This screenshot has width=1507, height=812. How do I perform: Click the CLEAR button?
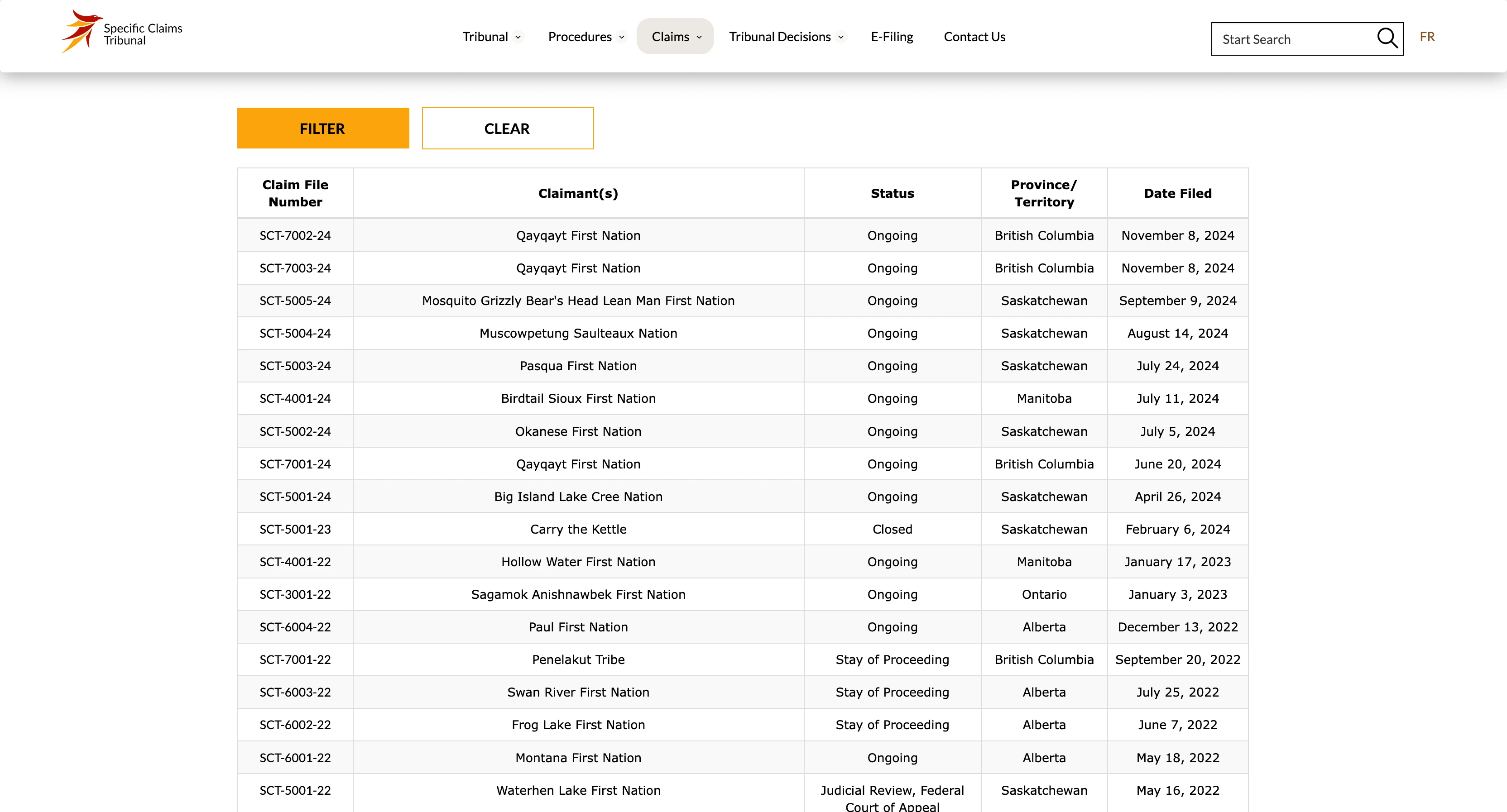507,129
